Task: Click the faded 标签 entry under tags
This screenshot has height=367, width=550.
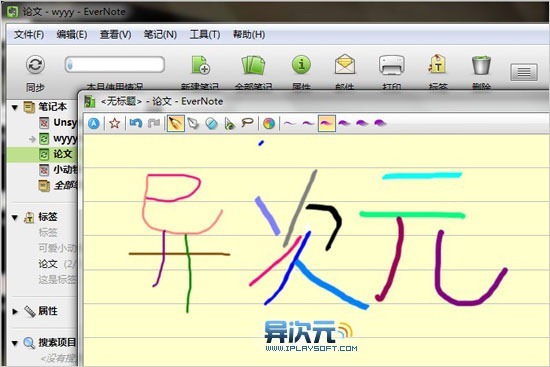Action: 48,232
